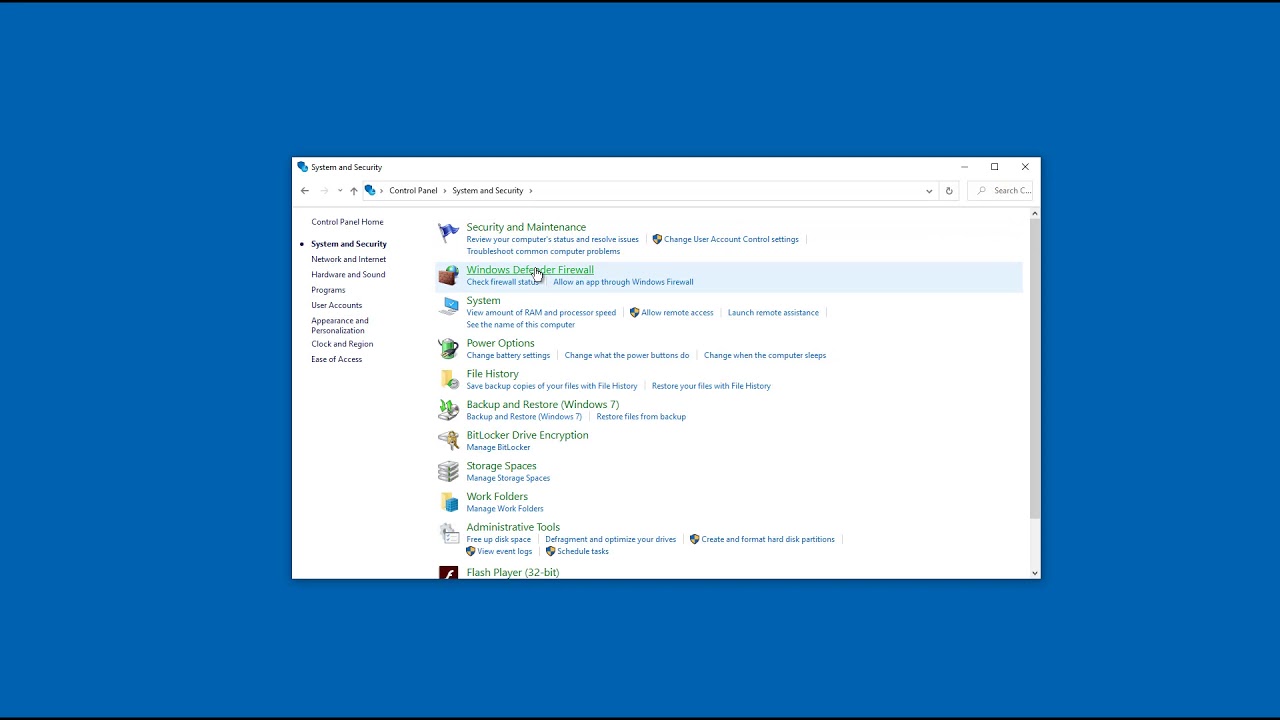Select Appearance and Personalization in sidebar
The height and width of the screenshot is (720, 1280).
[x=340, y=325]
